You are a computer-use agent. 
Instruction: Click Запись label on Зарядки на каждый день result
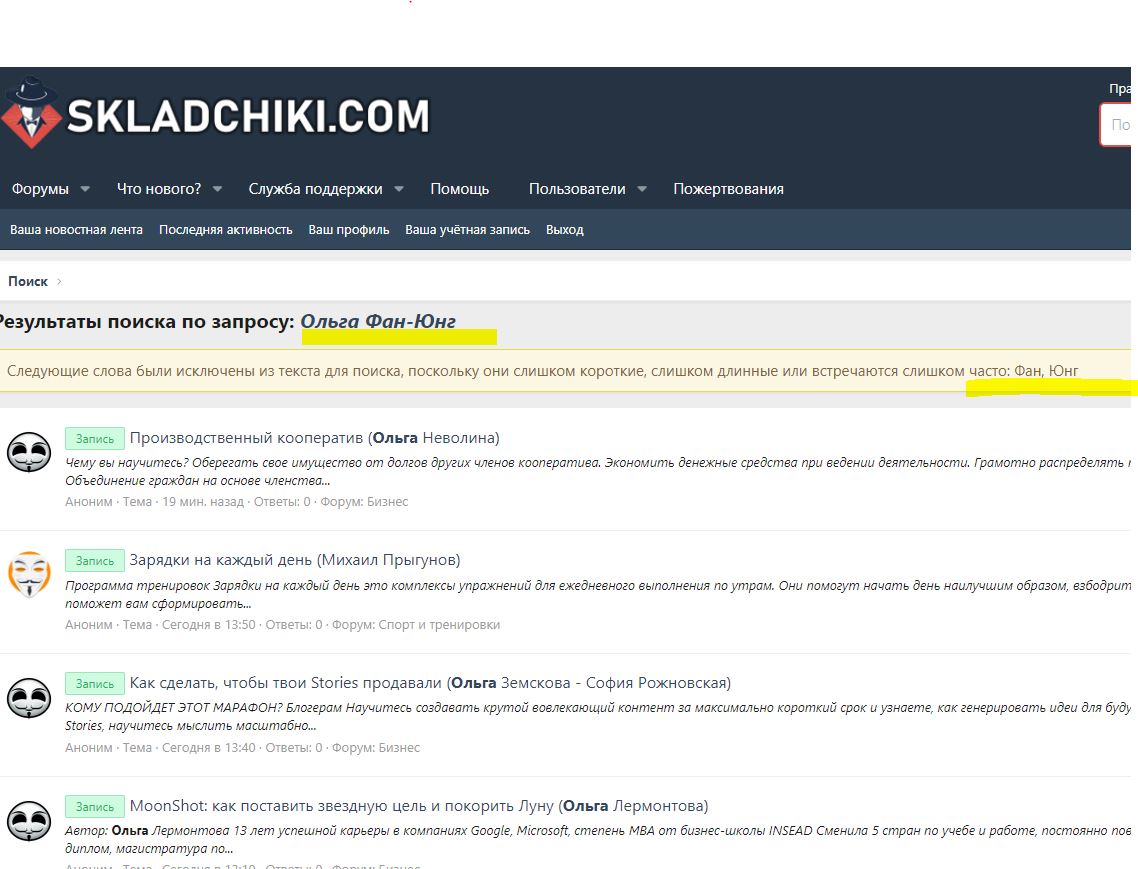click(x=94, y=560)
